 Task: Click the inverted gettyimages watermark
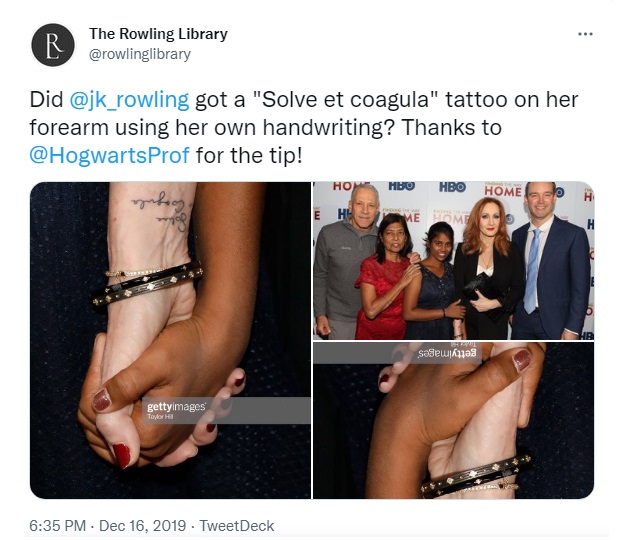click(x=447, y=353)
